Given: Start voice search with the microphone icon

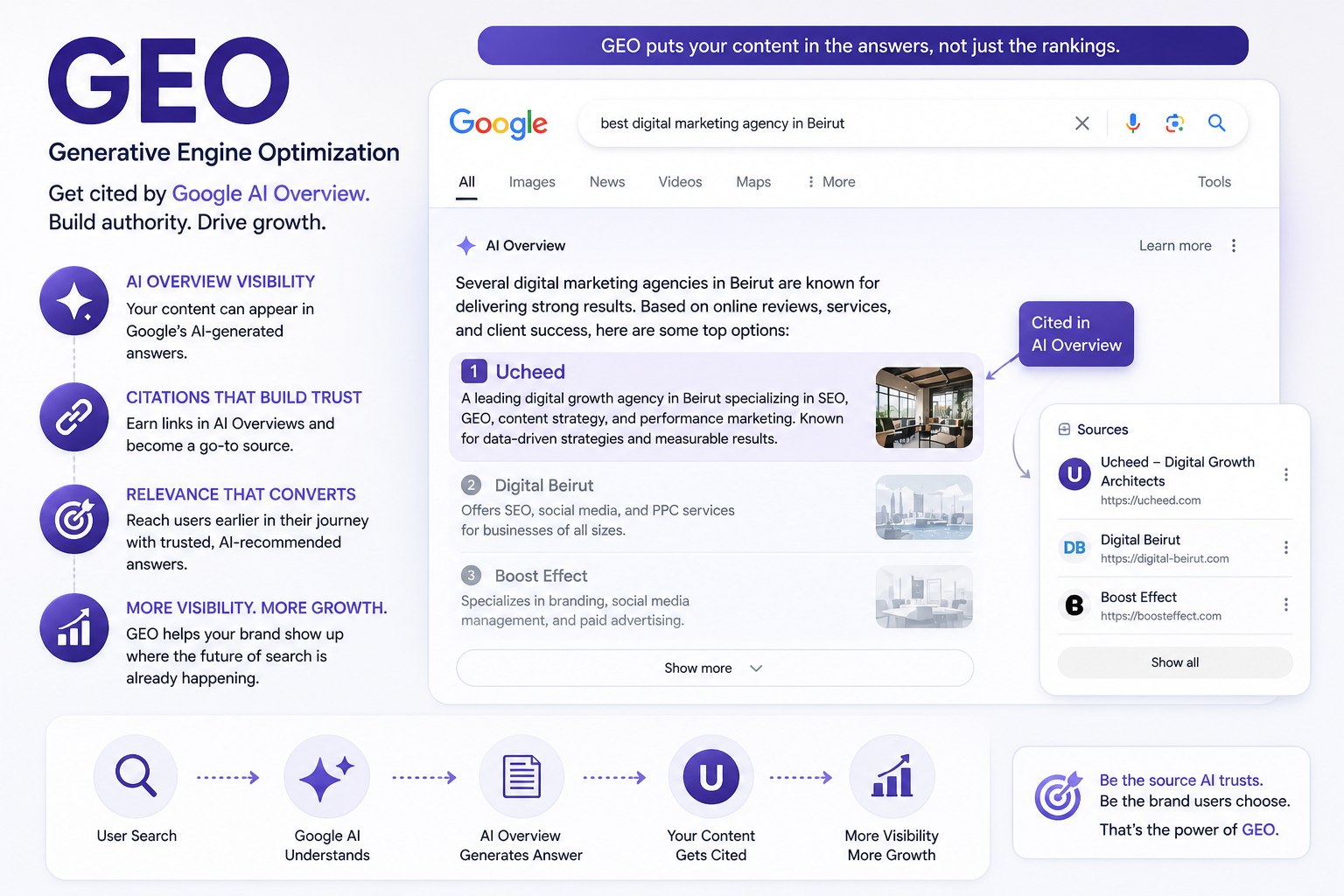Looking at the screenshot, I should click(1133, 123).
